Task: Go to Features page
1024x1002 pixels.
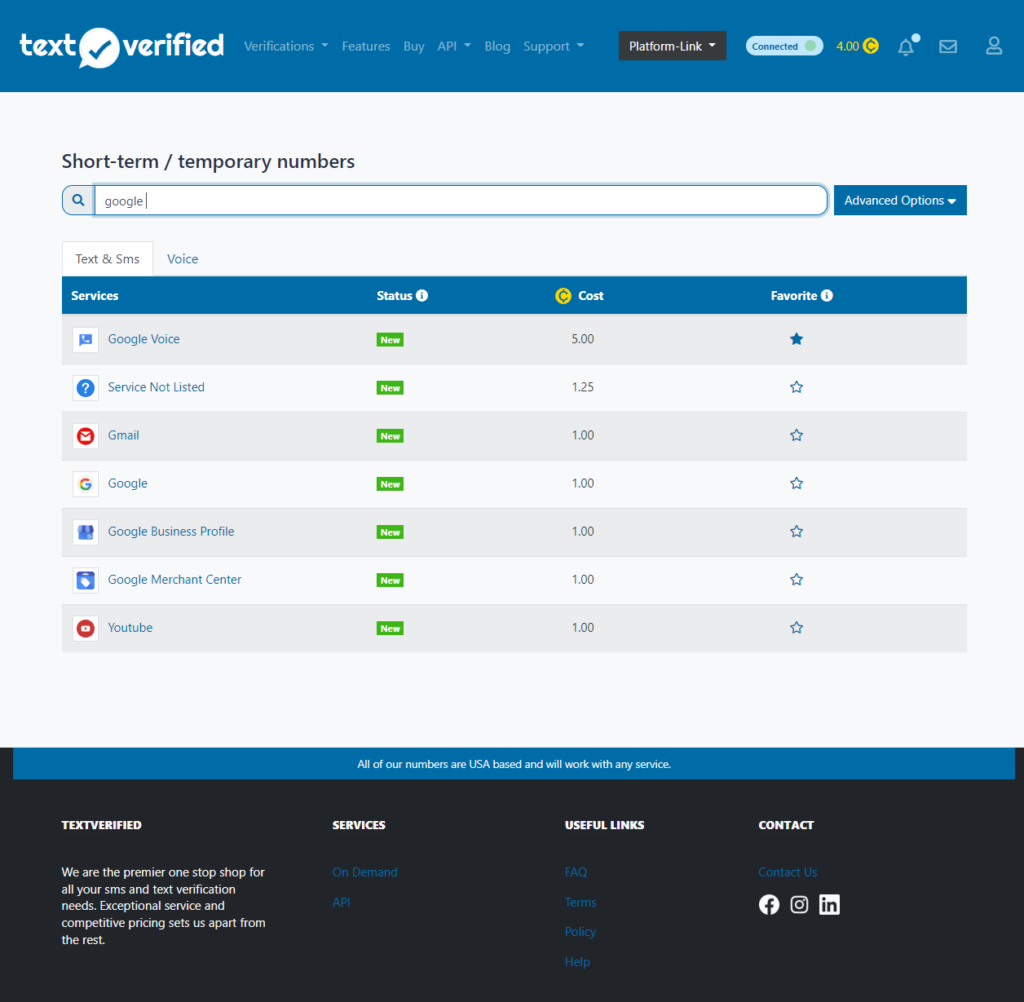Action: (366, 46)
